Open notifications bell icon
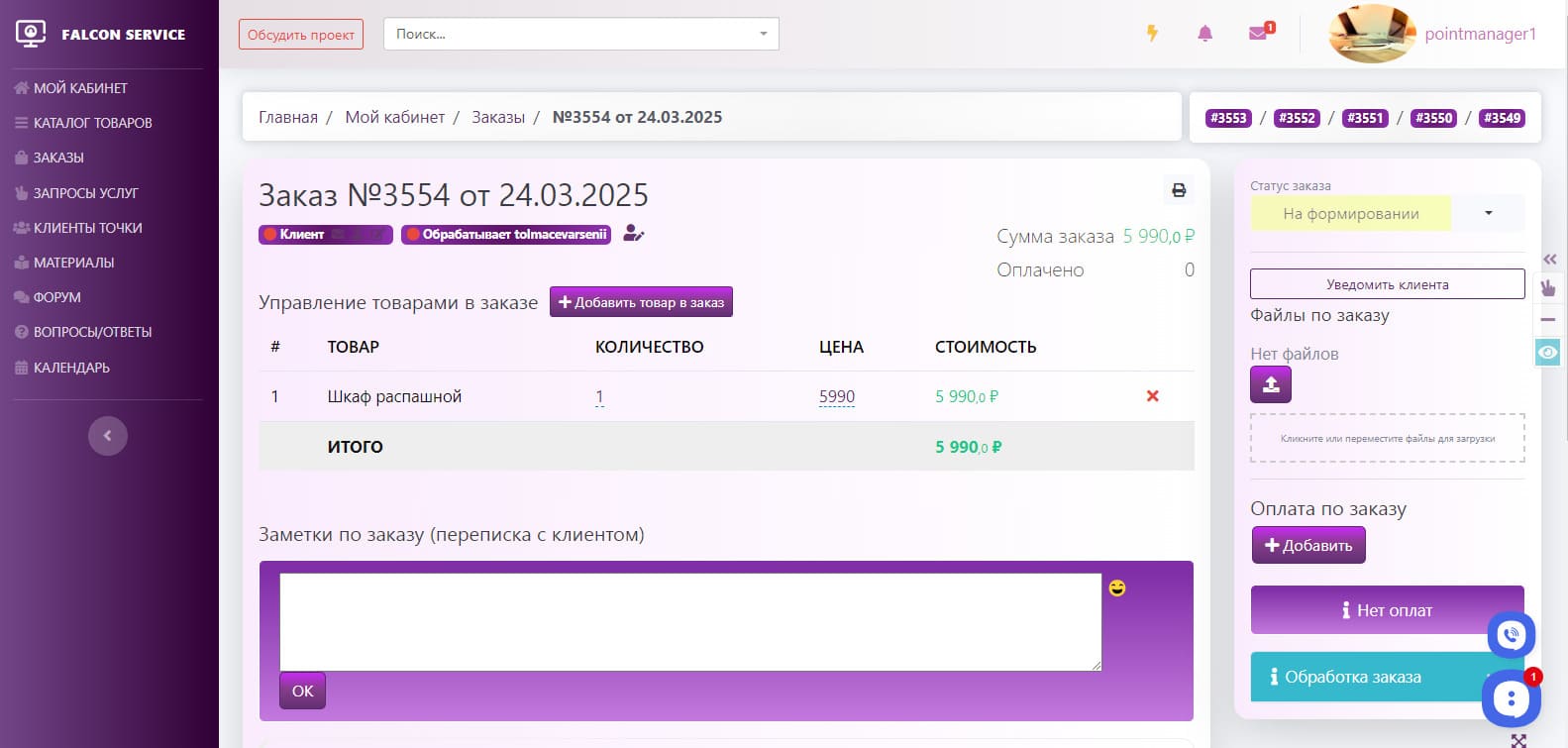The width and height of the screenshot is (1568, 748). [1204, 34]
